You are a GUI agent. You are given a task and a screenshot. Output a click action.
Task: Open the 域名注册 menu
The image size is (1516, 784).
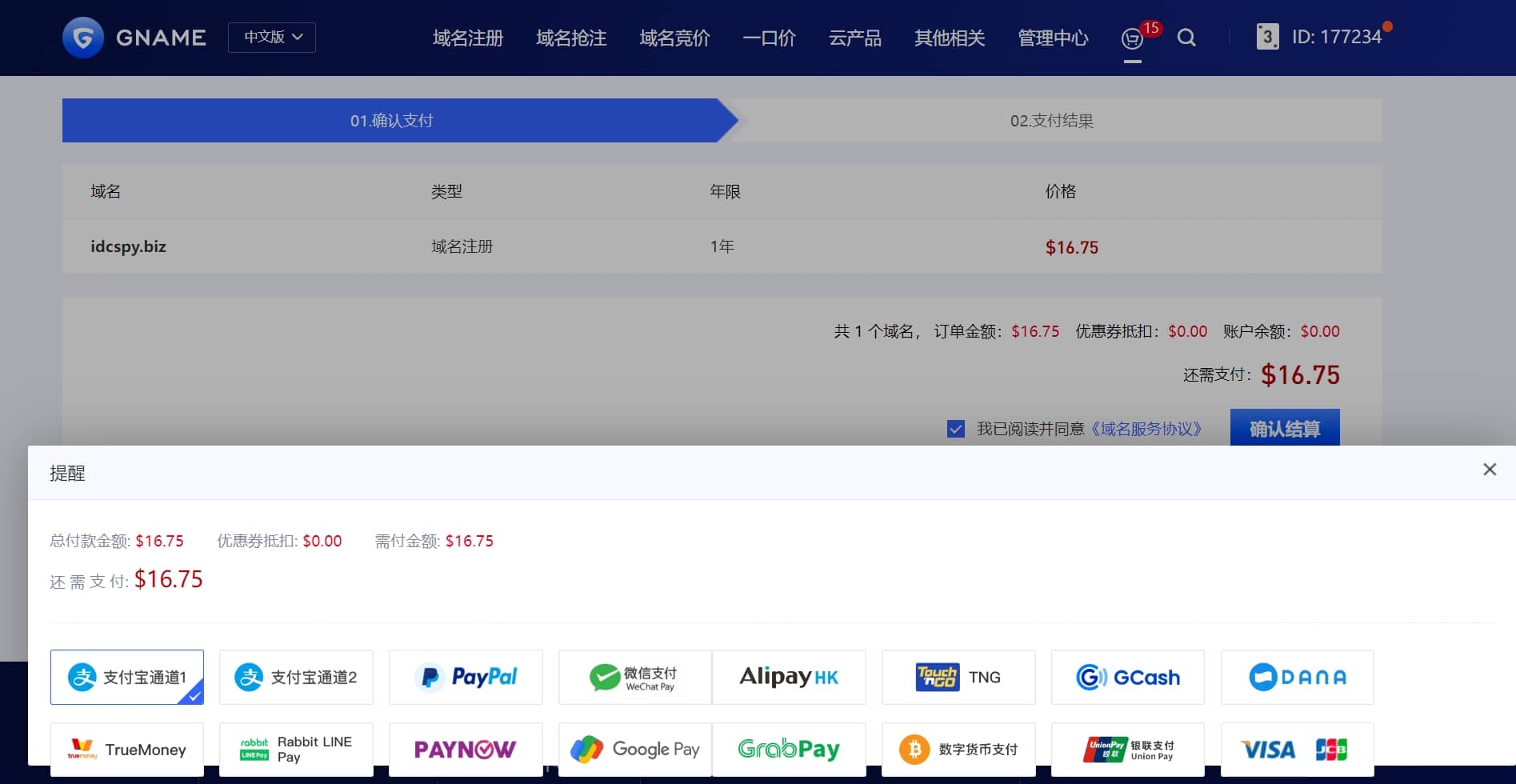[x=467, y=38]
